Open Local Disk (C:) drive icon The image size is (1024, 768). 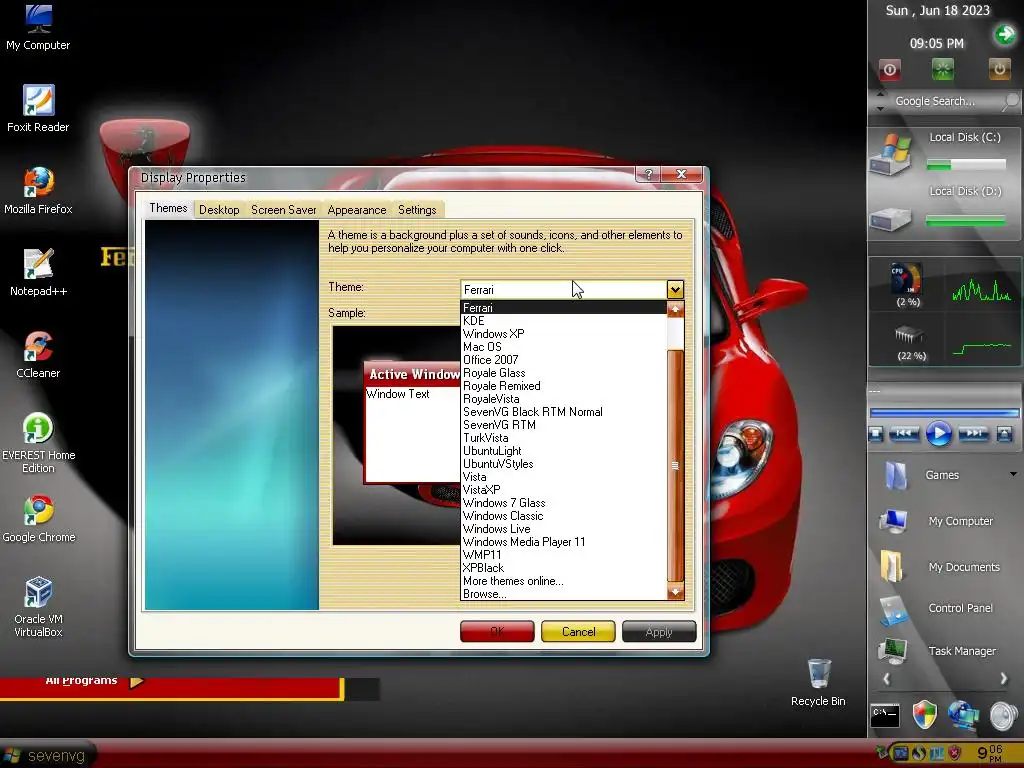click(x=890, y=155)
